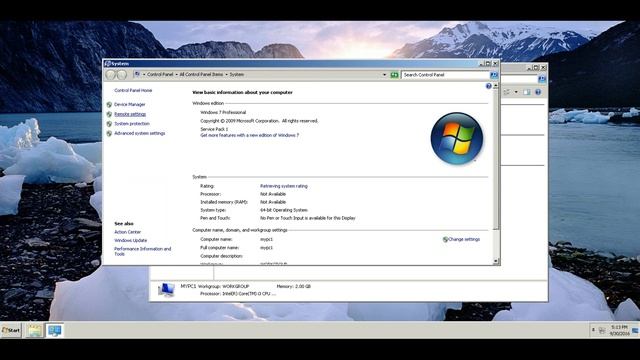Expand the arrow before System breadcrumb
Image resolution: width=640 pixels, height=360 pixels.
pyautogui.click(x=226, y=75)
